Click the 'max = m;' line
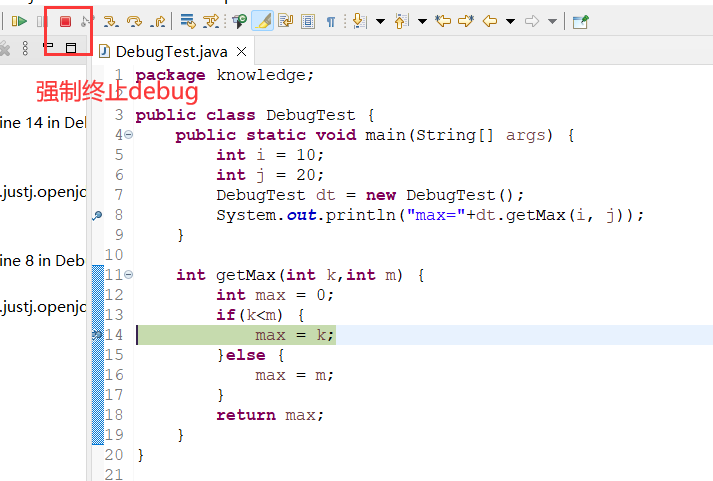This screenshot has width=713, height=481. click(x=295, y=375)
